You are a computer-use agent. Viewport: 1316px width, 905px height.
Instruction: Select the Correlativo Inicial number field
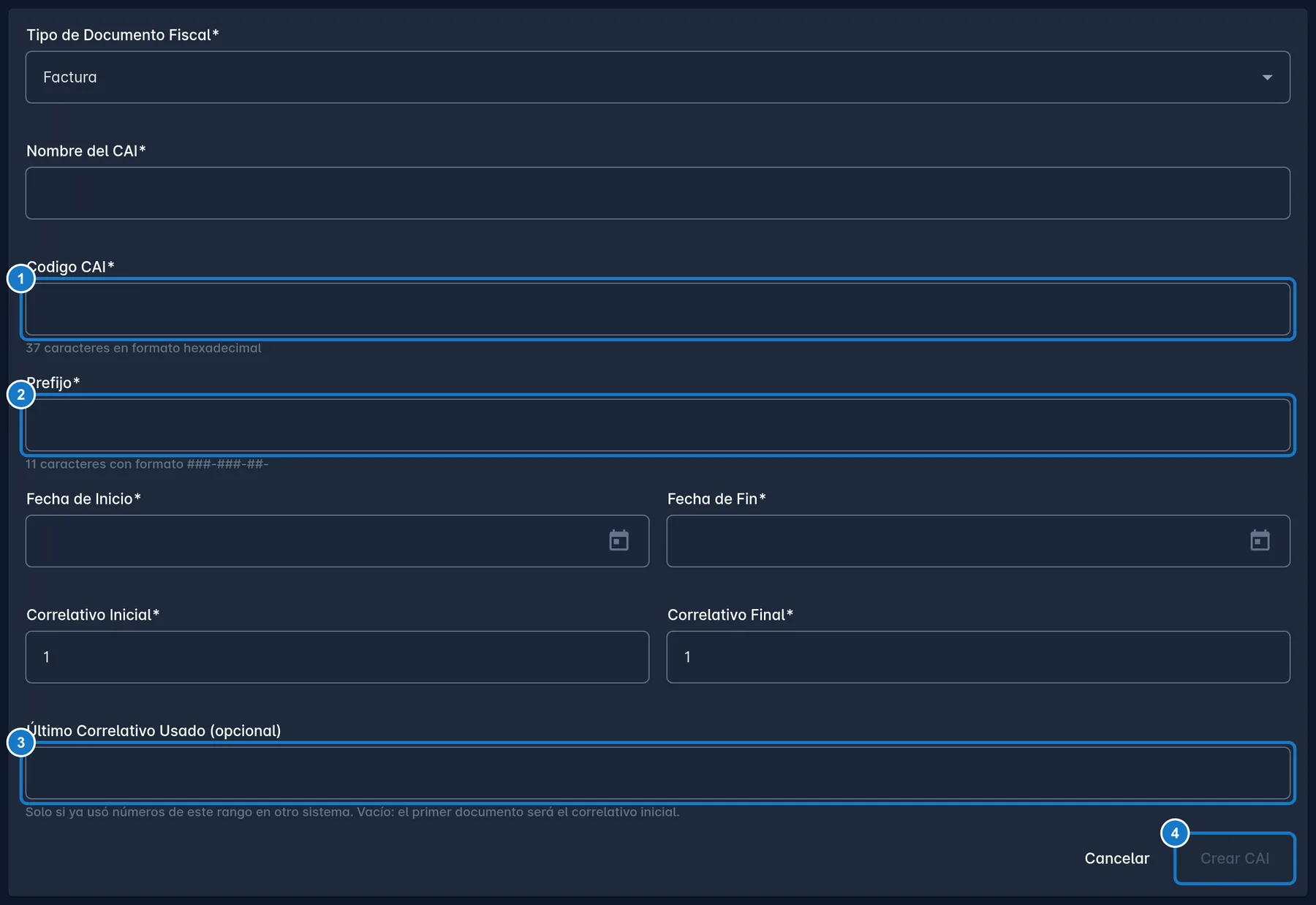tap(337, 657)
